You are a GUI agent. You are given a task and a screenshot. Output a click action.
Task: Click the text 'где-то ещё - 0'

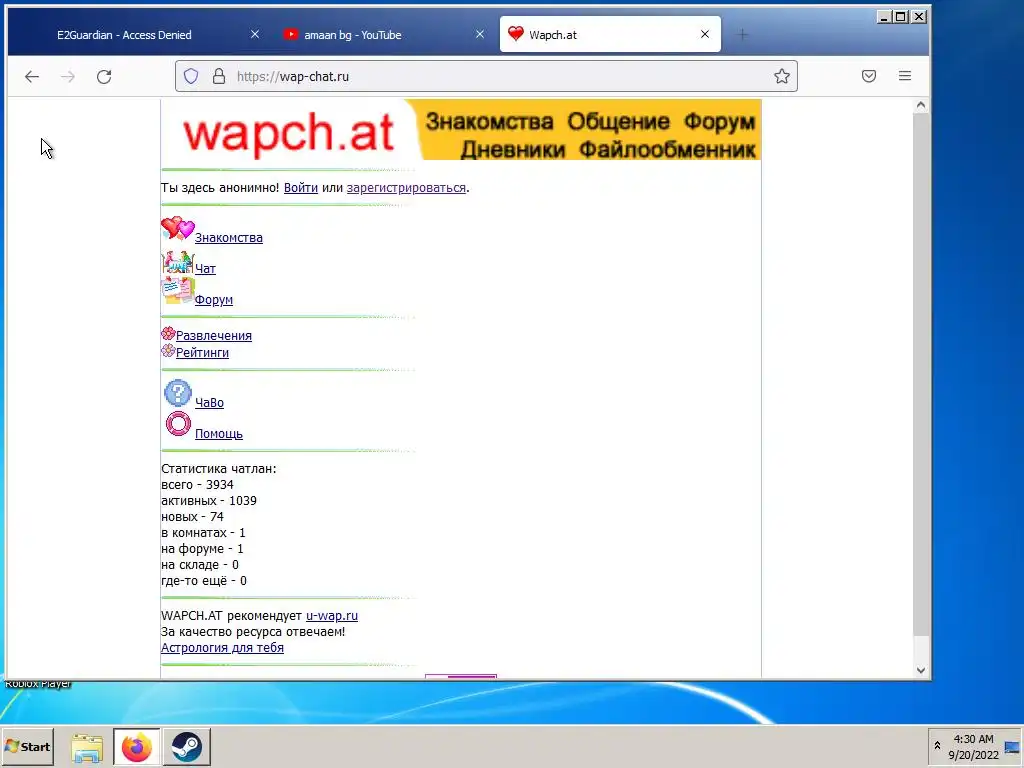click(x=204, y=581)
